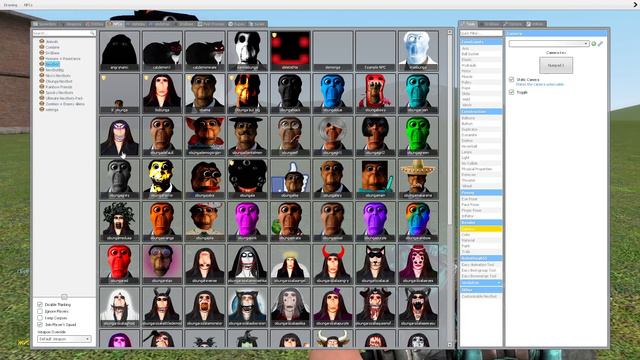Collapse the Render tool category
640x360 pixels.
[481, 222]
